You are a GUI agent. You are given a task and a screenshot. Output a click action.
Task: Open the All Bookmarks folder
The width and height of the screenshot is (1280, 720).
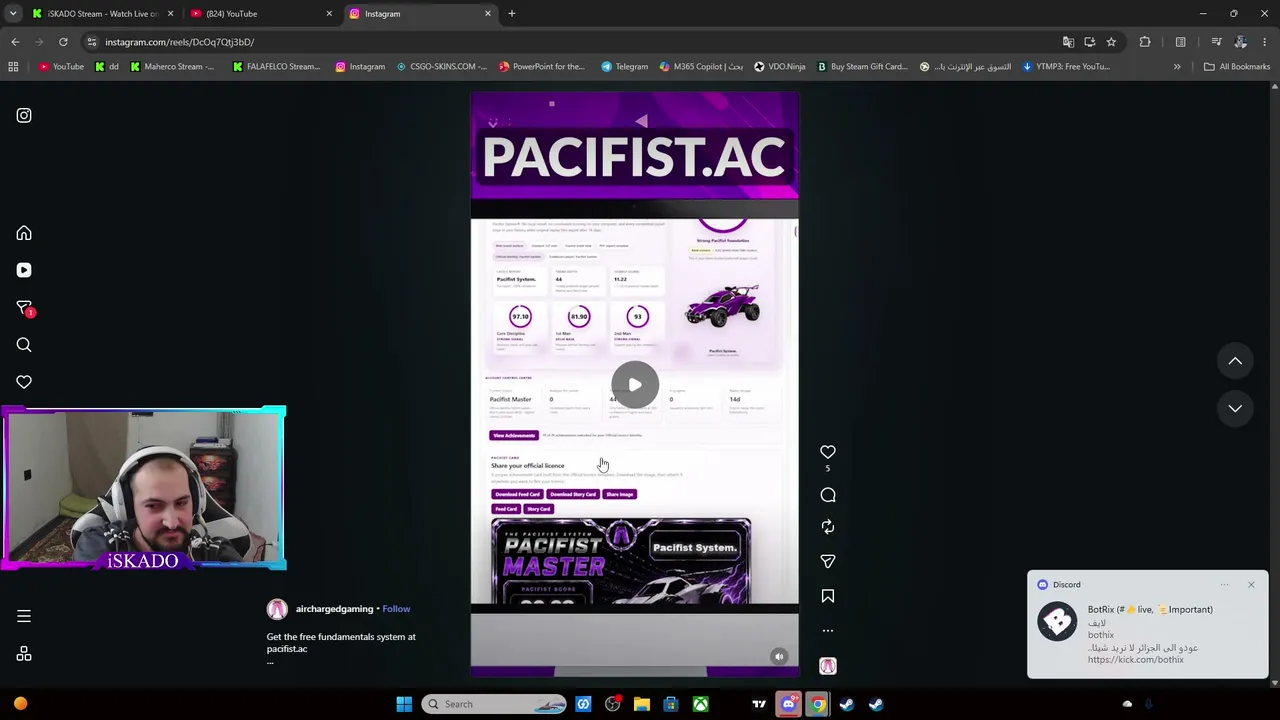(1236, 67)
